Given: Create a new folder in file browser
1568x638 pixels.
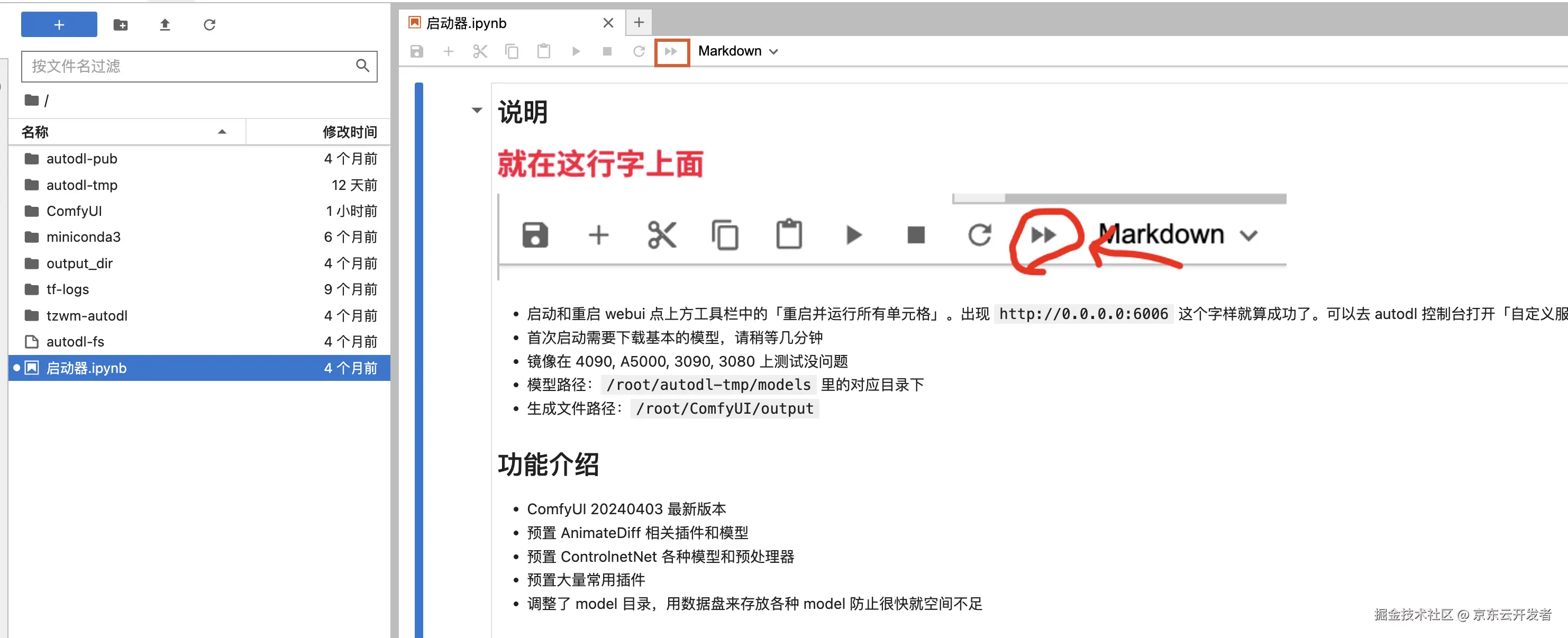Looking at the screenshot, I should click(x=121, y=25).
